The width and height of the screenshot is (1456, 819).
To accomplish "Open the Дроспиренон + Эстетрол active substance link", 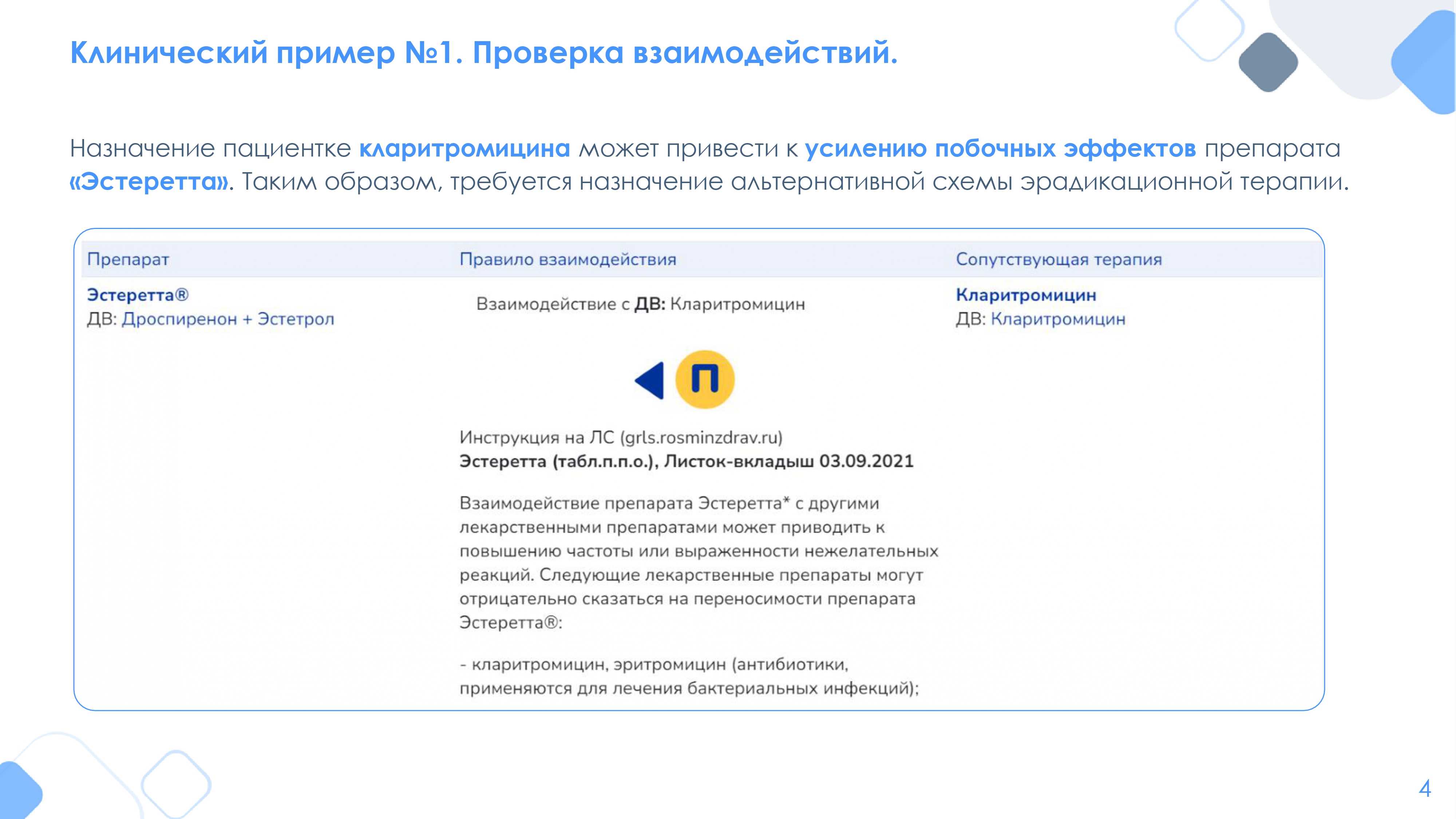I will (x=228, y=319).
